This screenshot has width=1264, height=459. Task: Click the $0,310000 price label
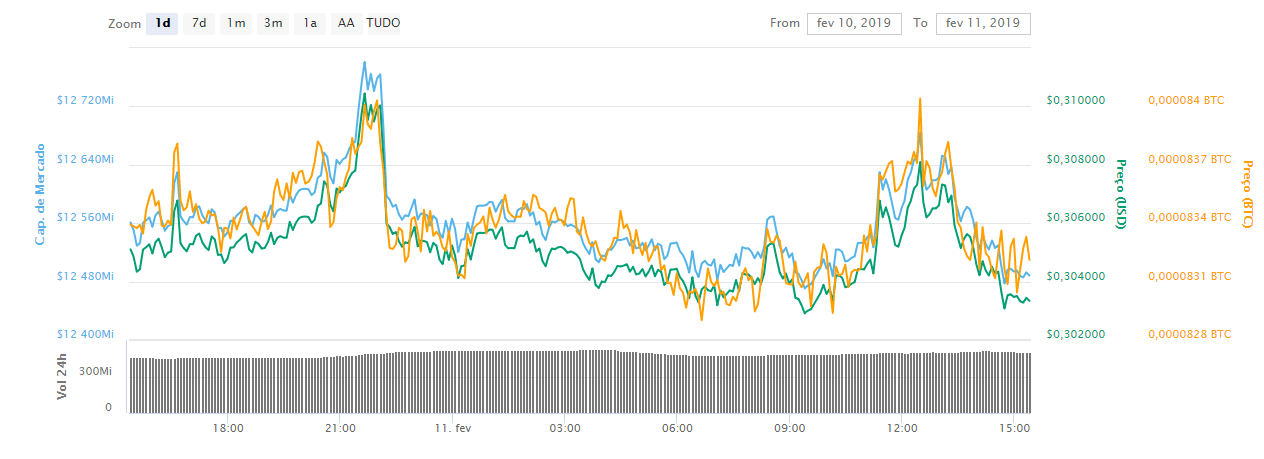pyautogui.click(x=1076, y=100)
